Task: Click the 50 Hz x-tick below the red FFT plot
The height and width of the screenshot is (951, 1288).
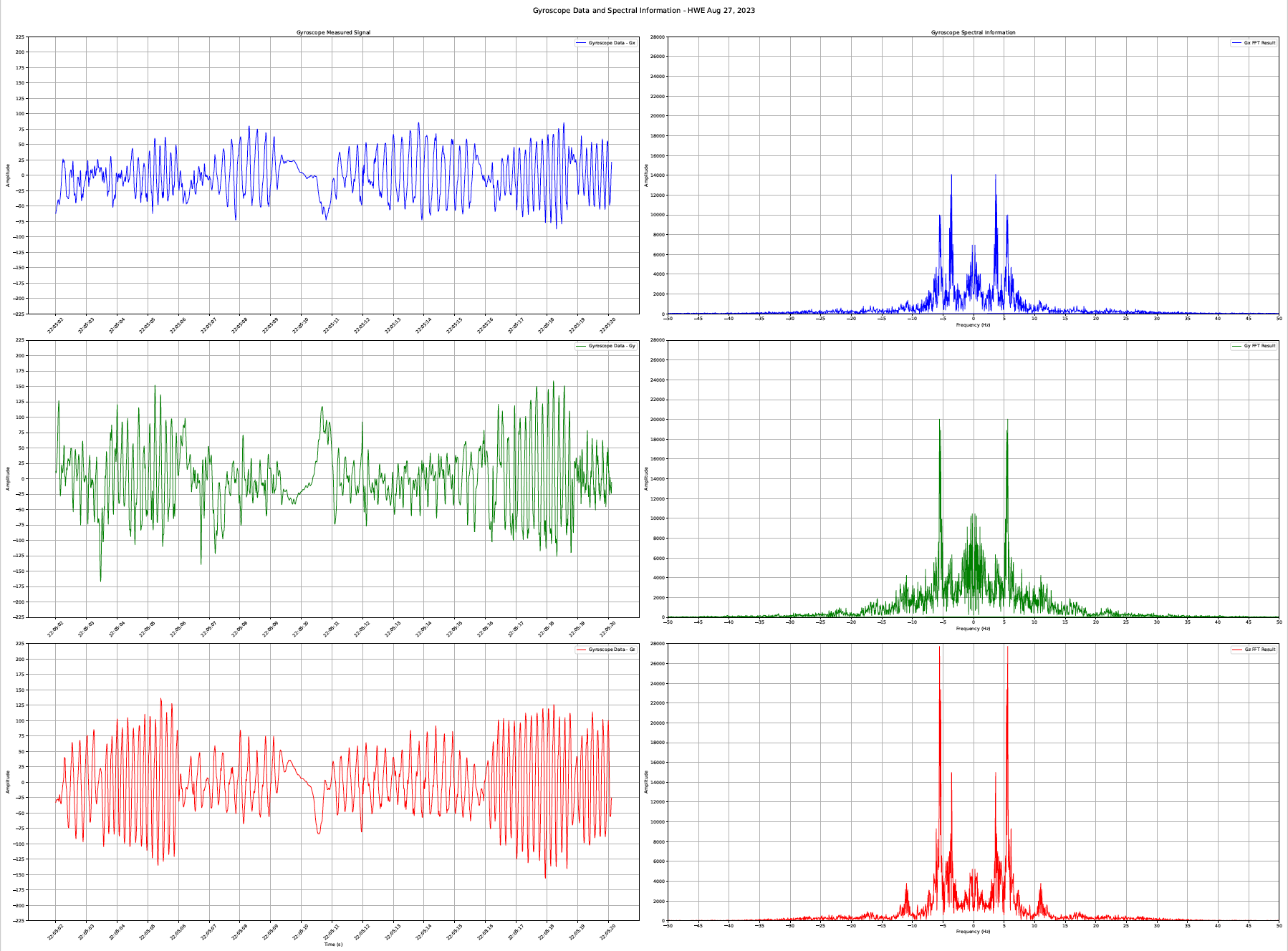Action: click(x=1278, y=925)
